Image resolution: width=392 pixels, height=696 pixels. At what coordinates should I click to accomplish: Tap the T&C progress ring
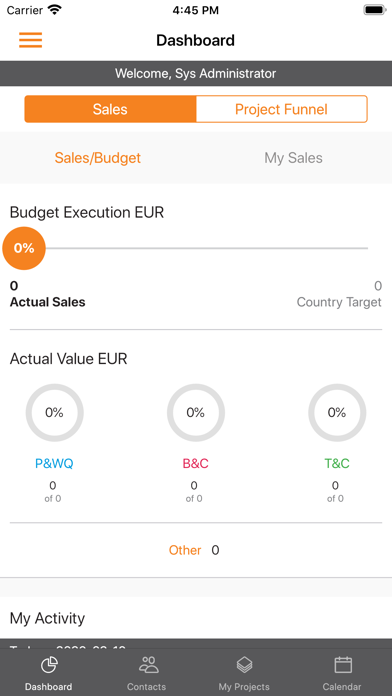pyautogui.click(x=337, y=413)
